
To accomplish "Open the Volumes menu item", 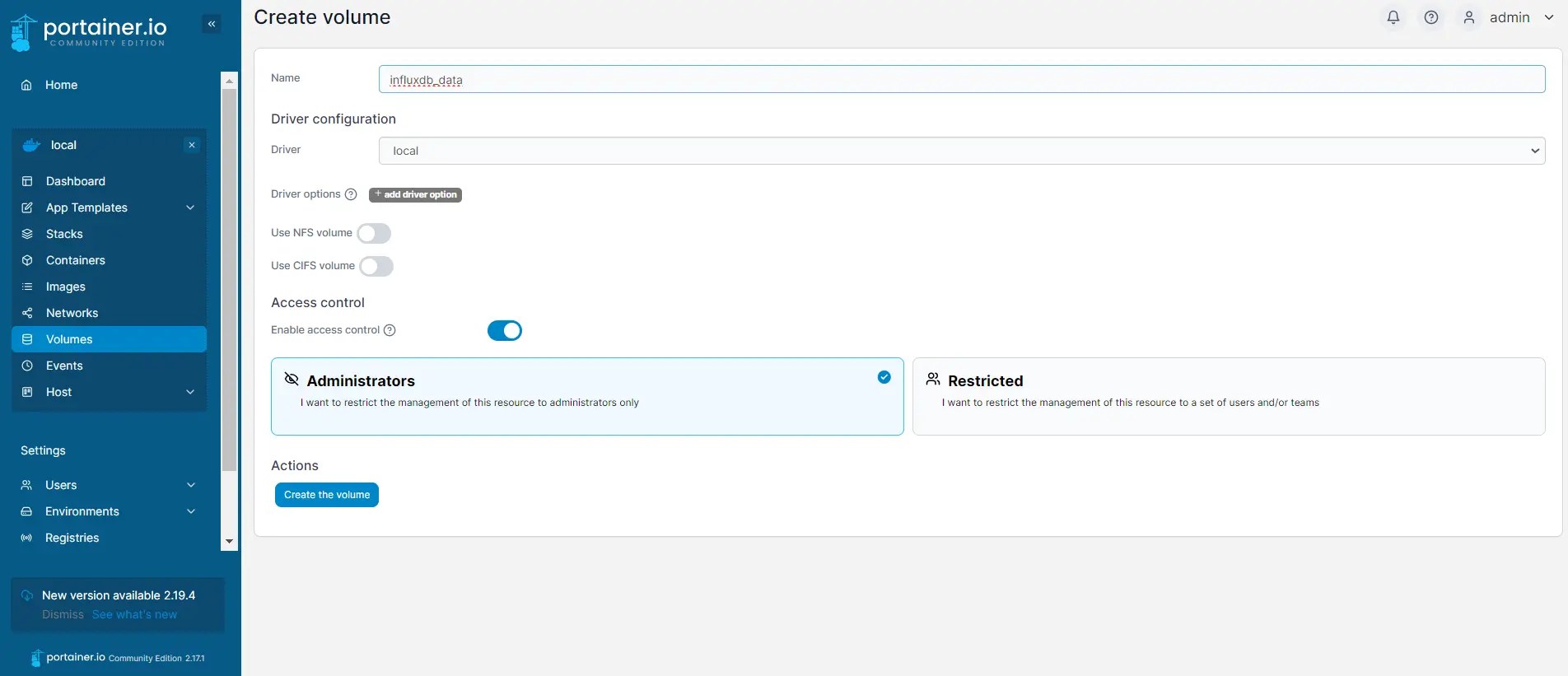I will pyautogui.click(x=109, y=339).
